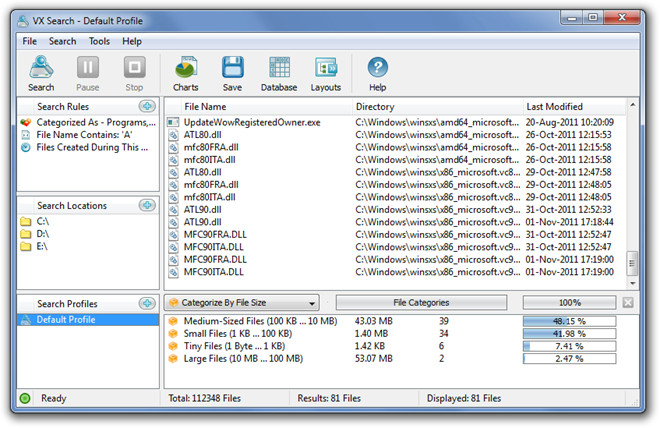This screenshot has width=660, height=428.
Task: Select the mfc80FRA.dll row dated 29-Oct-2011 12:48:05
Action: tap(395, 185)
